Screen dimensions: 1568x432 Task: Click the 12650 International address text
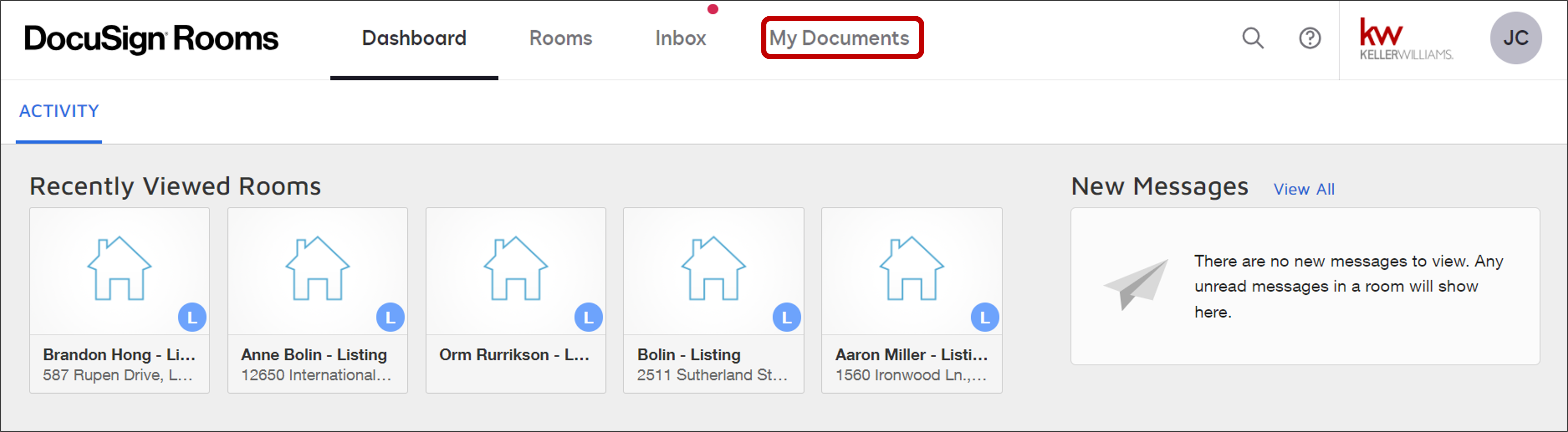coord(316,375)
